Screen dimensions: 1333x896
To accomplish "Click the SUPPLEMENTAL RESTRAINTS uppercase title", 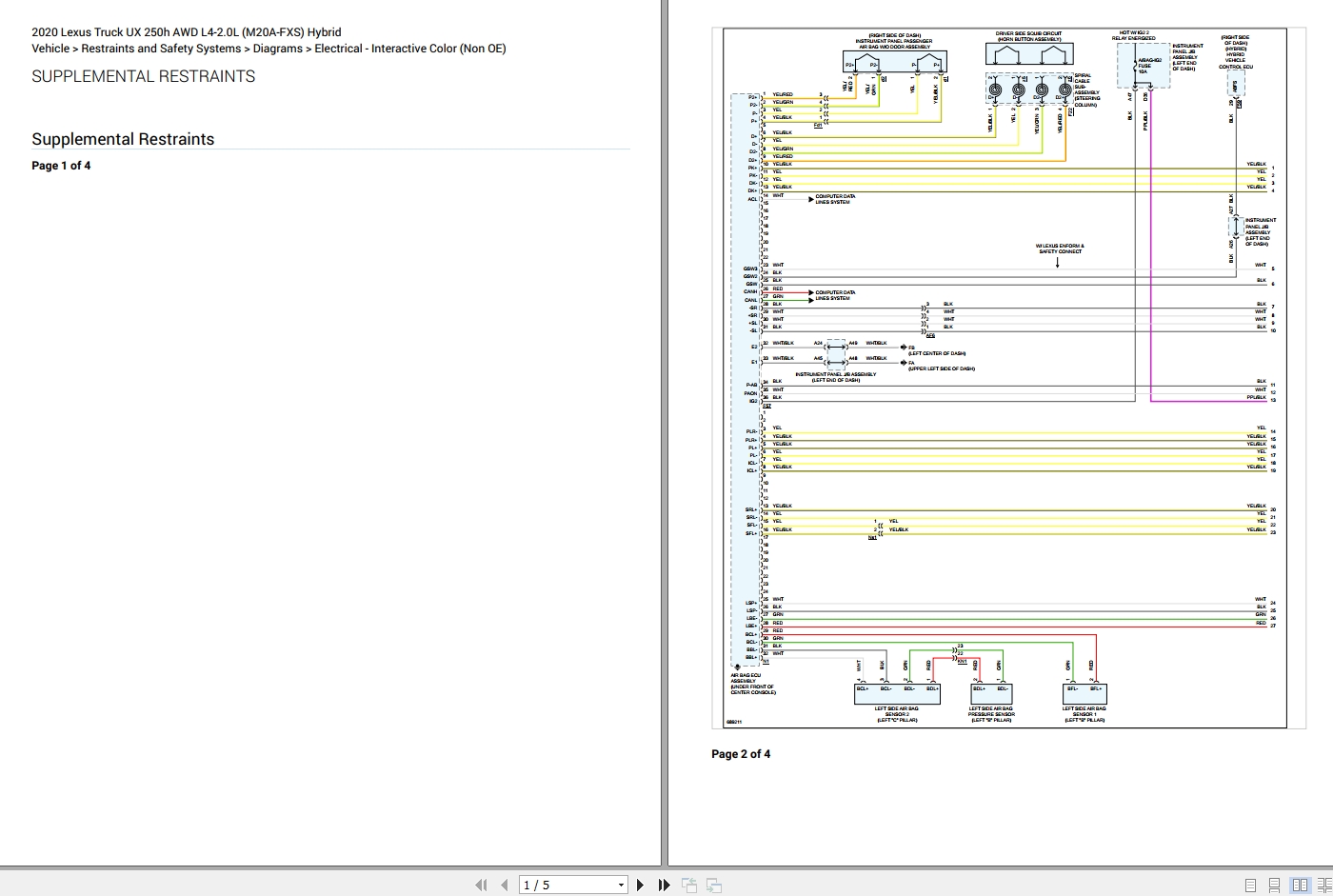I will (x=144, y=76).
